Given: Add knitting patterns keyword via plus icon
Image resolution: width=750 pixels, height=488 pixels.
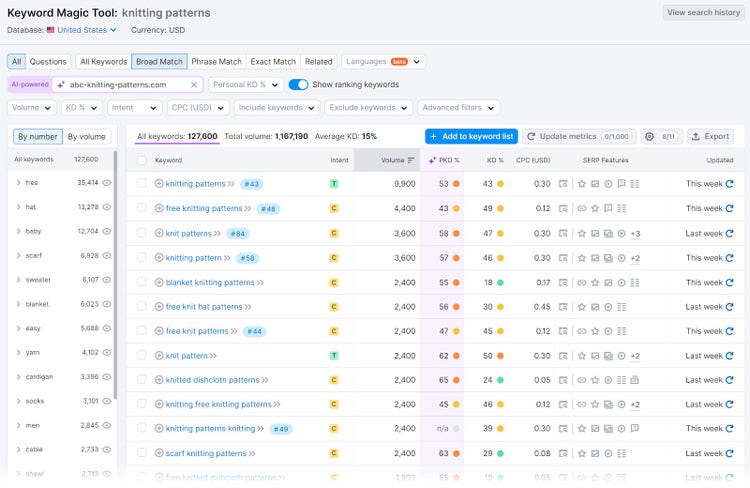Looking at the screenshot, I should tap(159, 184).
